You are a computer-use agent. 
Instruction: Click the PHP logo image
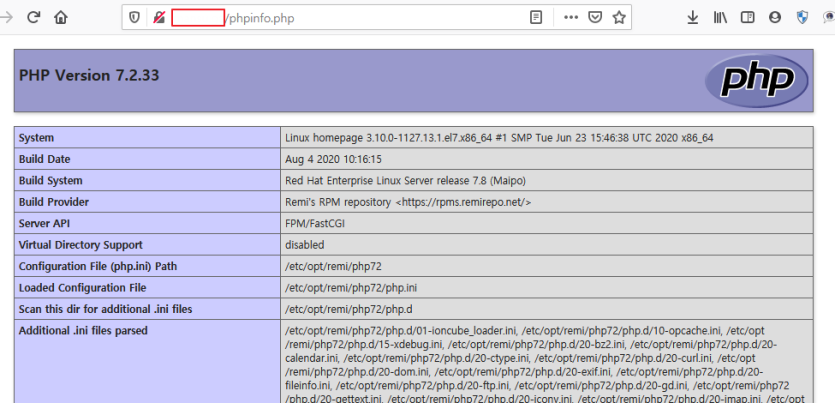756,81
